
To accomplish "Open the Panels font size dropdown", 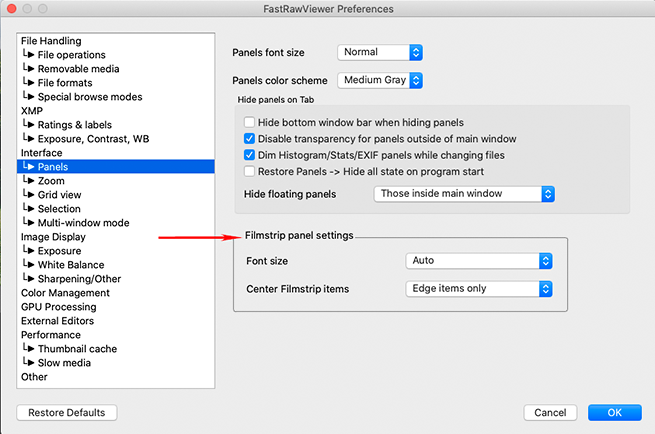I will (x=380, y=52).
